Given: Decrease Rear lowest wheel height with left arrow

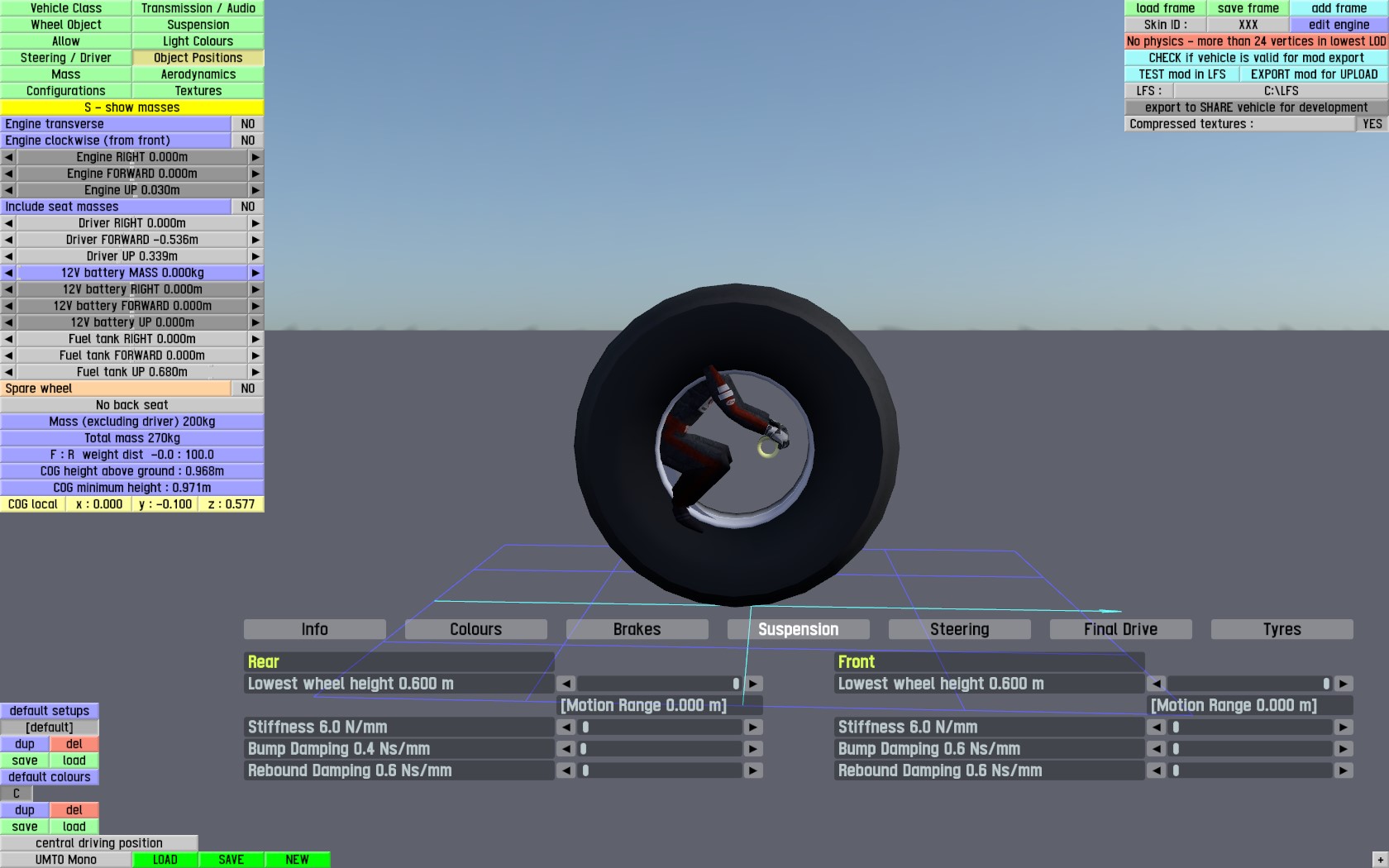Looking at the screenshot, I should (566, 684).
